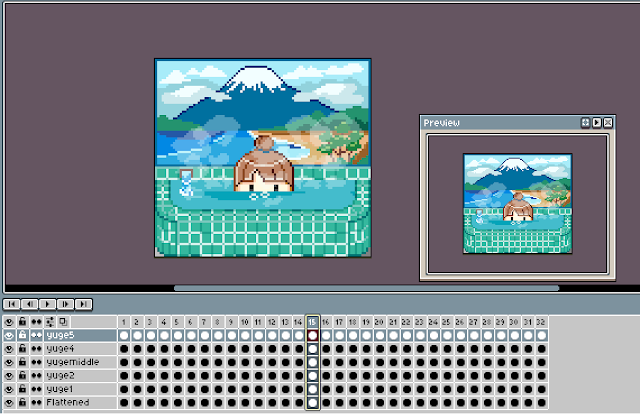
Task: Play the animation in timeline controls
Action: (48, 303)
